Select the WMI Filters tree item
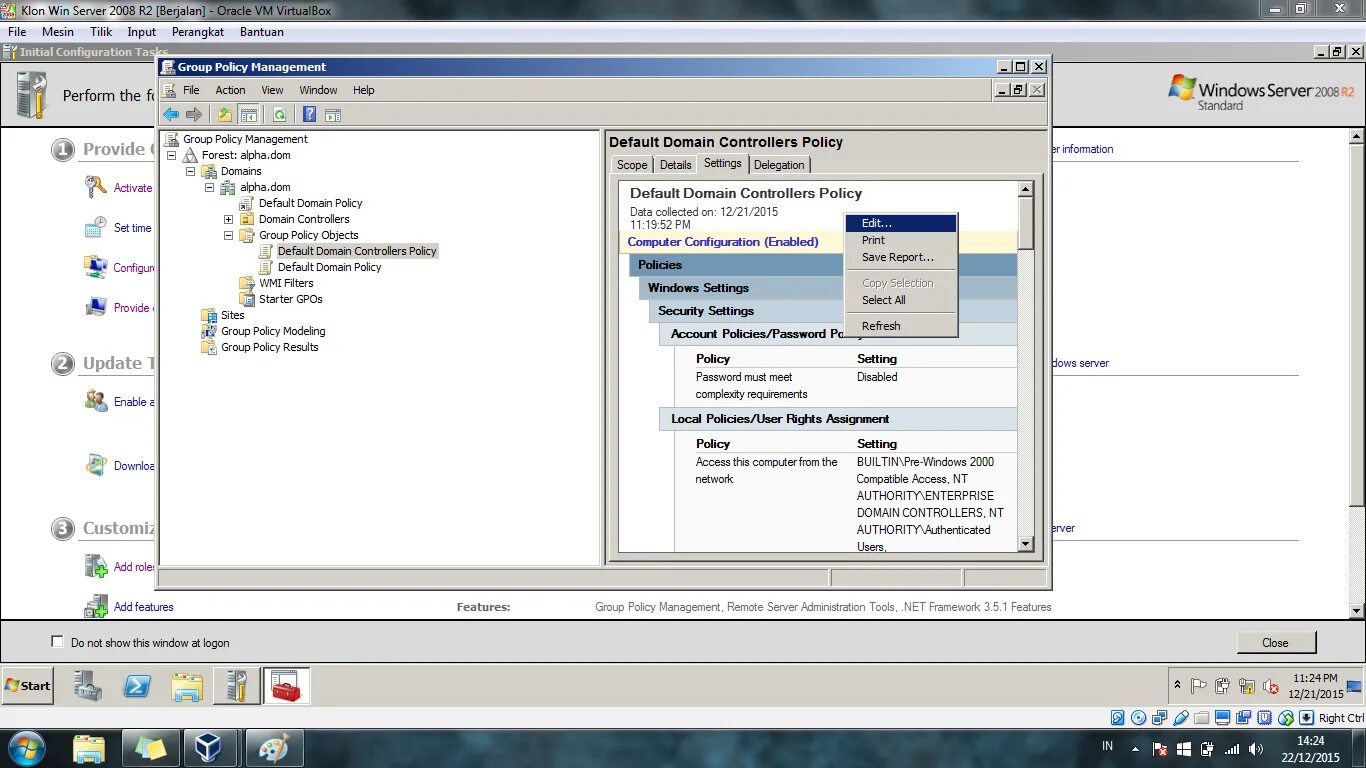The image size is (1366, 768). click(286, 283)
